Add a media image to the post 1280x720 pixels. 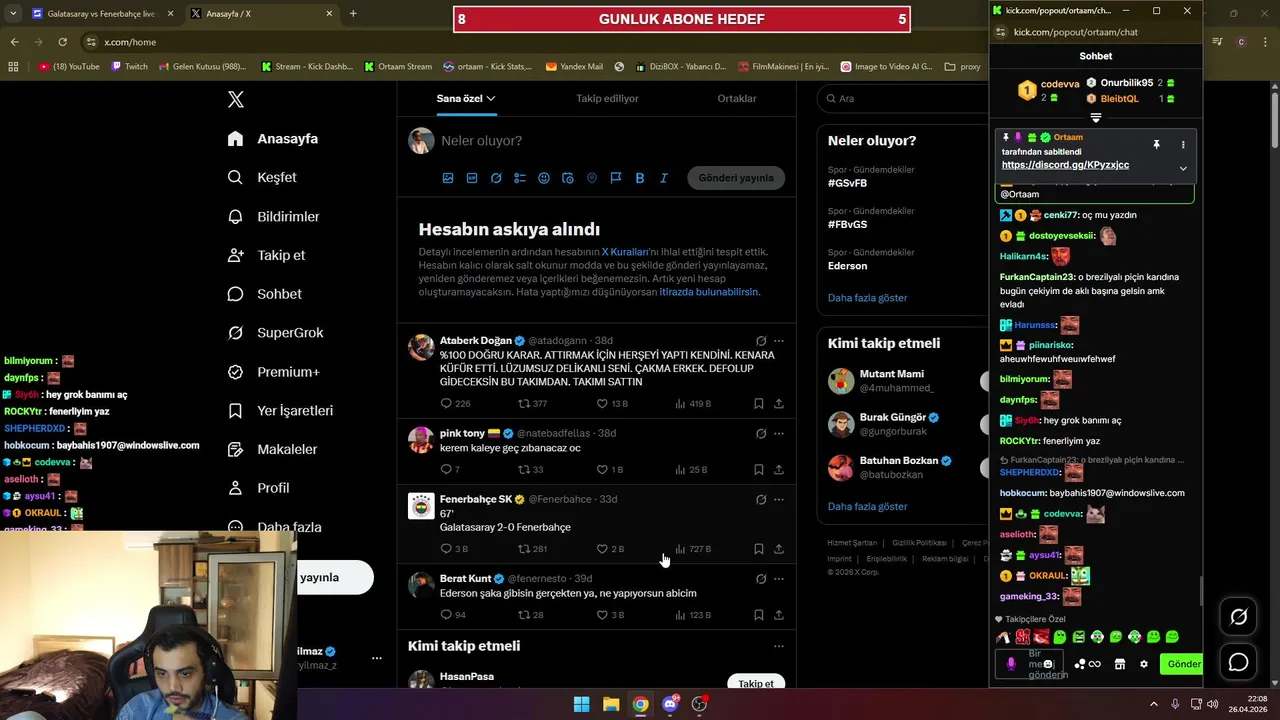[448, 178]
